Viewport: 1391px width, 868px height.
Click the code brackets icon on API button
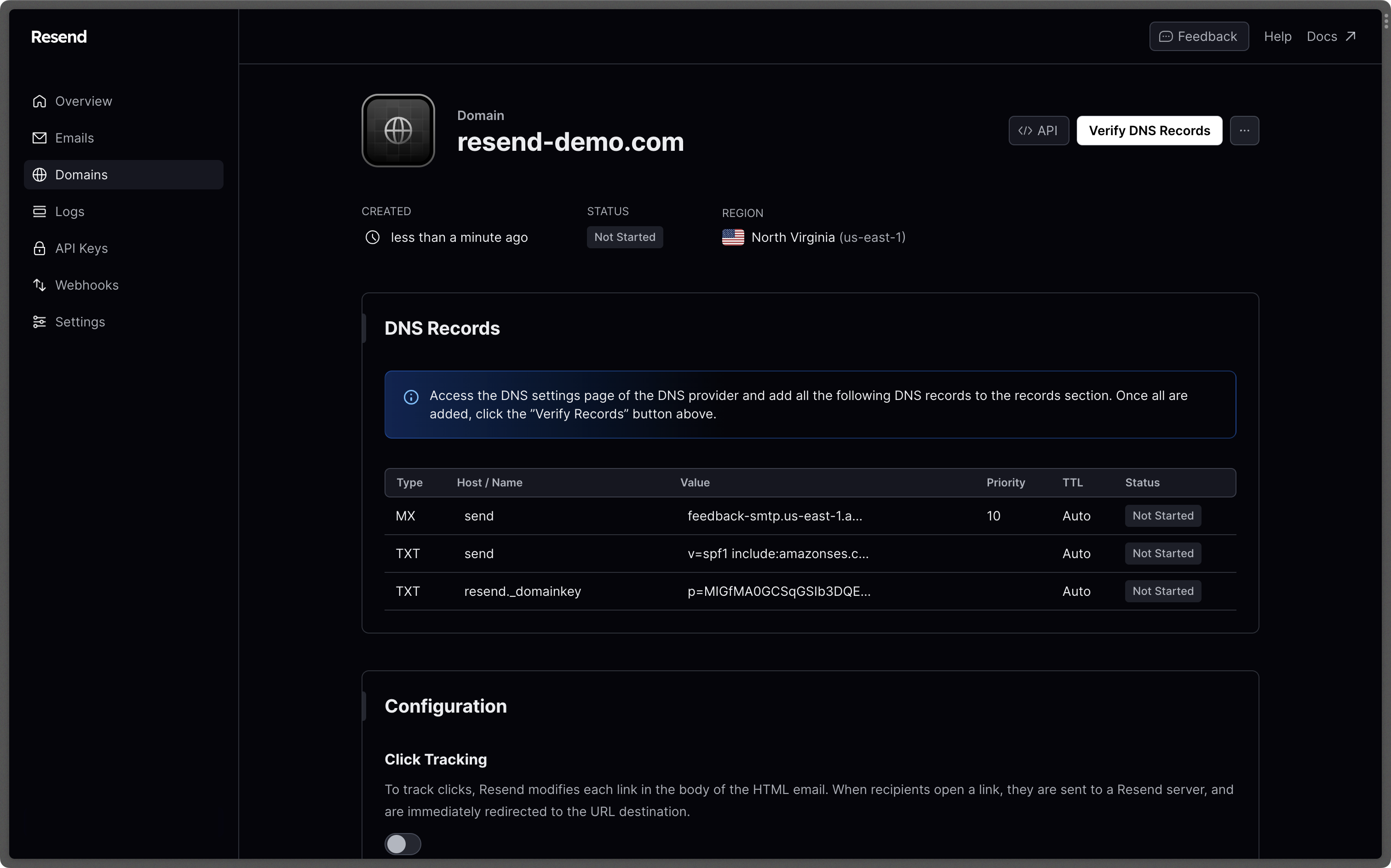click(x=1025, y=130)
